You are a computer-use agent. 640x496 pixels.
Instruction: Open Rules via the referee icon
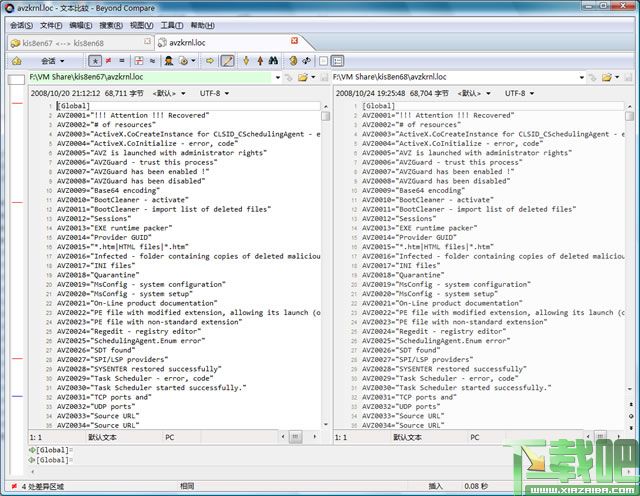(169, 61)
